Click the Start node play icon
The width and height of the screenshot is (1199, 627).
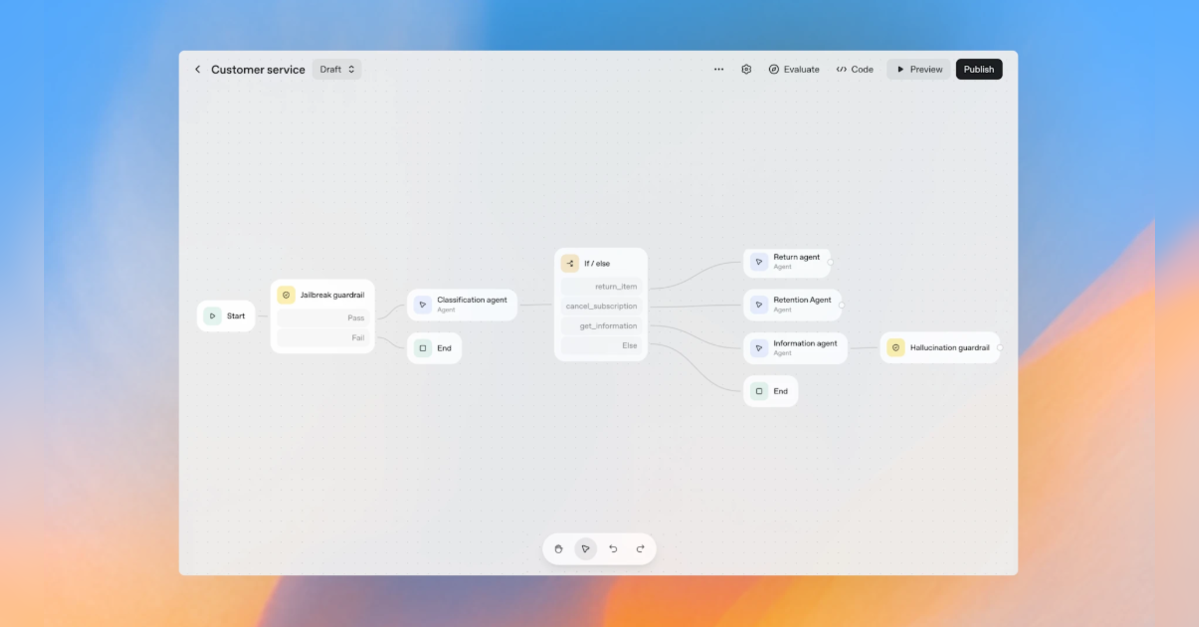pyautogui.click(x=212, y=315)
